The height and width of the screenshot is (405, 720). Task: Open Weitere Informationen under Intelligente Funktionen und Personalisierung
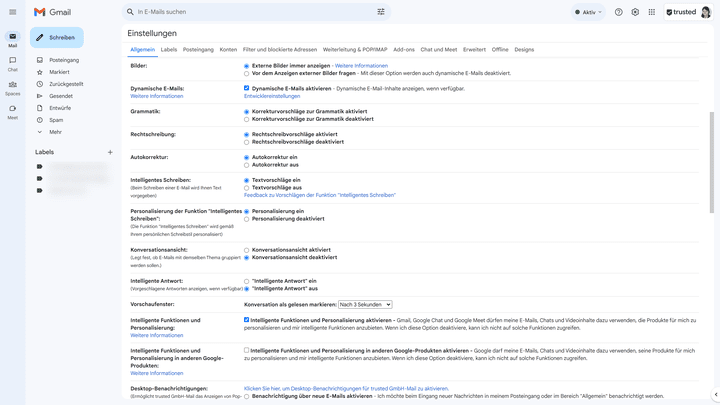157,335
